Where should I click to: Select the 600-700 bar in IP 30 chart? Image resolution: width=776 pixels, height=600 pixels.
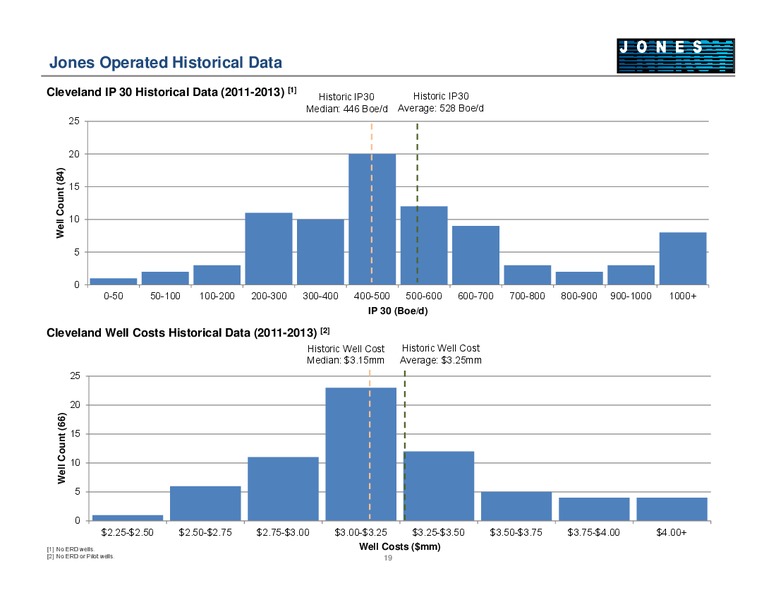coord(476,255)
